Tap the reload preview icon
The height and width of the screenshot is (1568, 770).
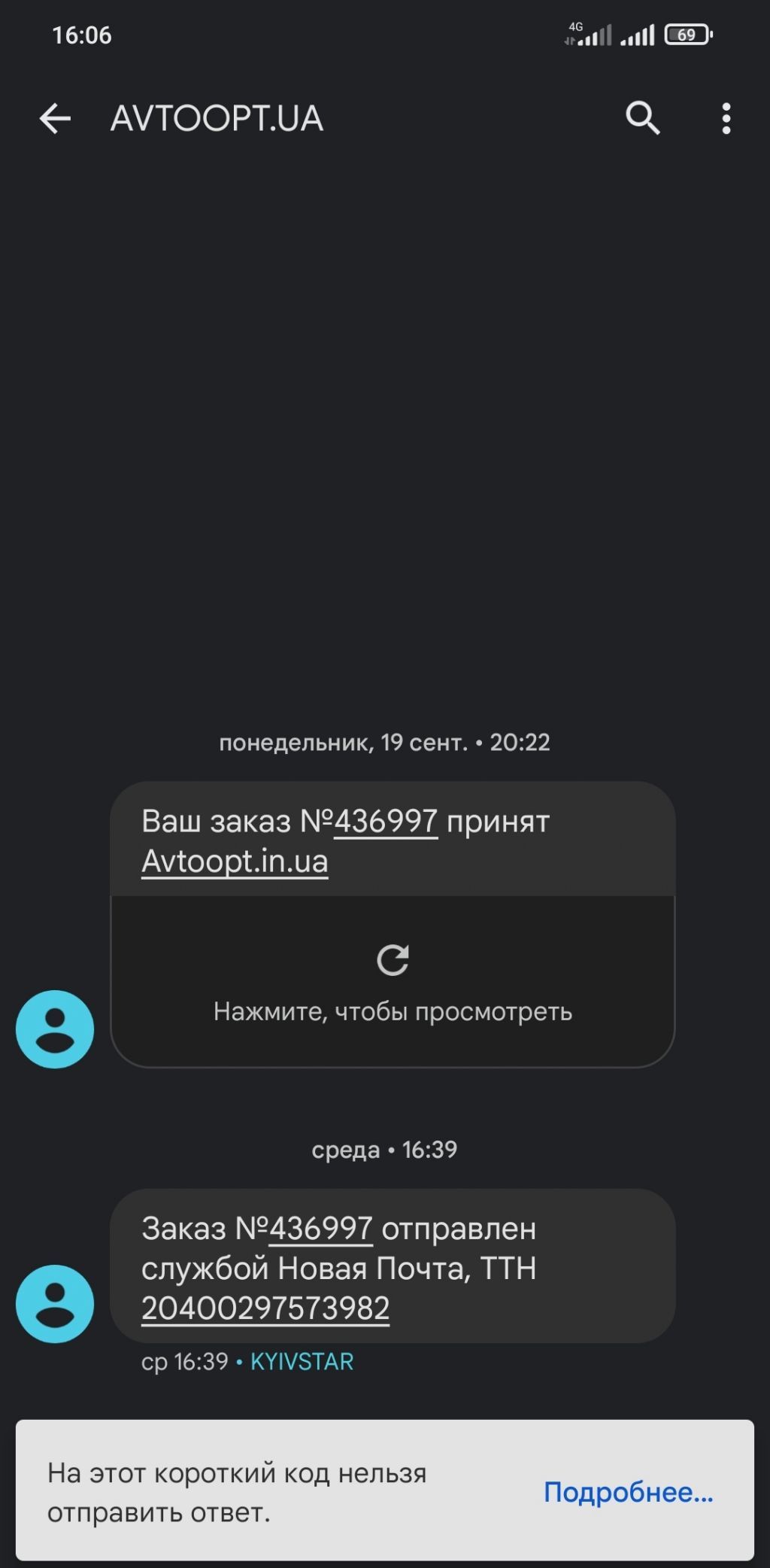pos(393,960)
